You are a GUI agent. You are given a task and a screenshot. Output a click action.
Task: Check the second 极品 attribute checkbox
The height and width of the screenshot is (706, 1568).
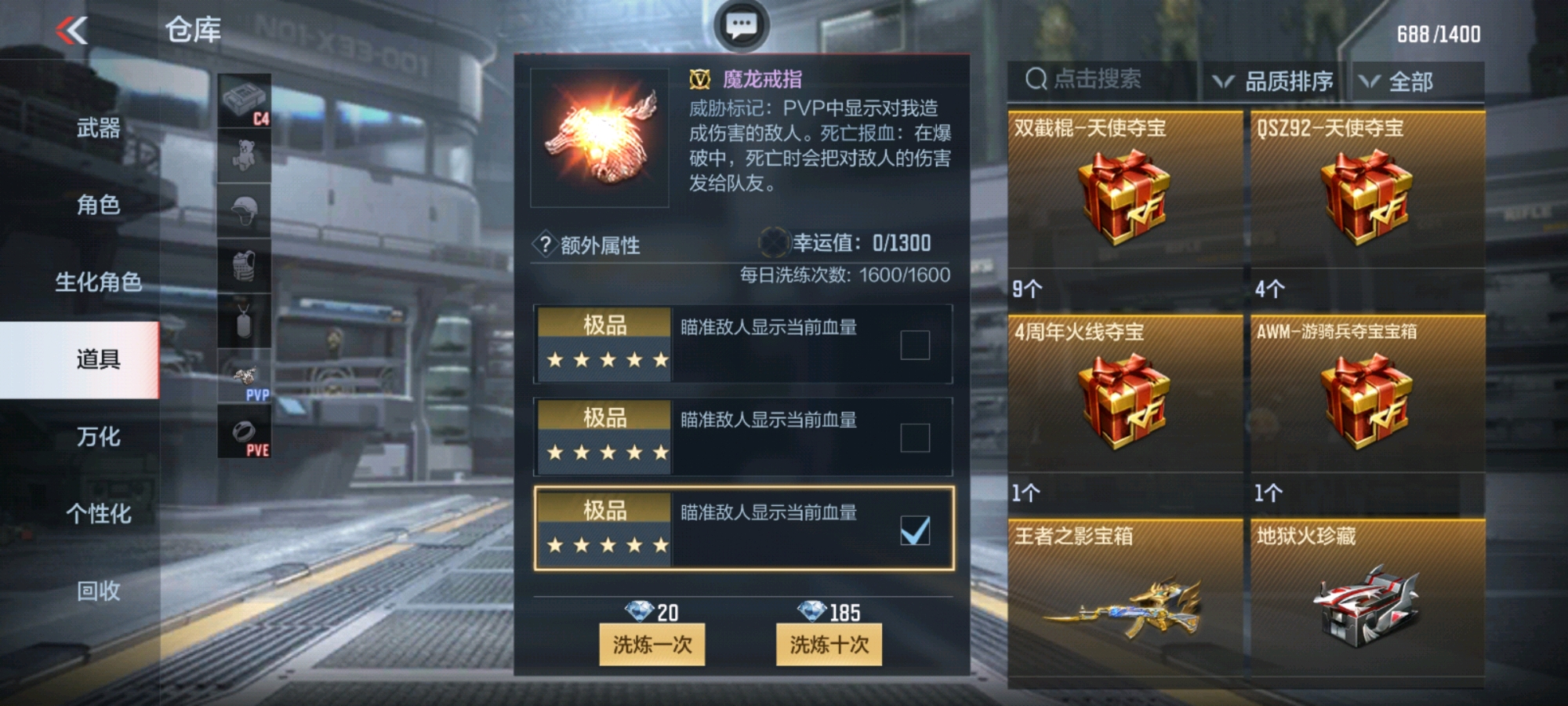tap(915, 438)
